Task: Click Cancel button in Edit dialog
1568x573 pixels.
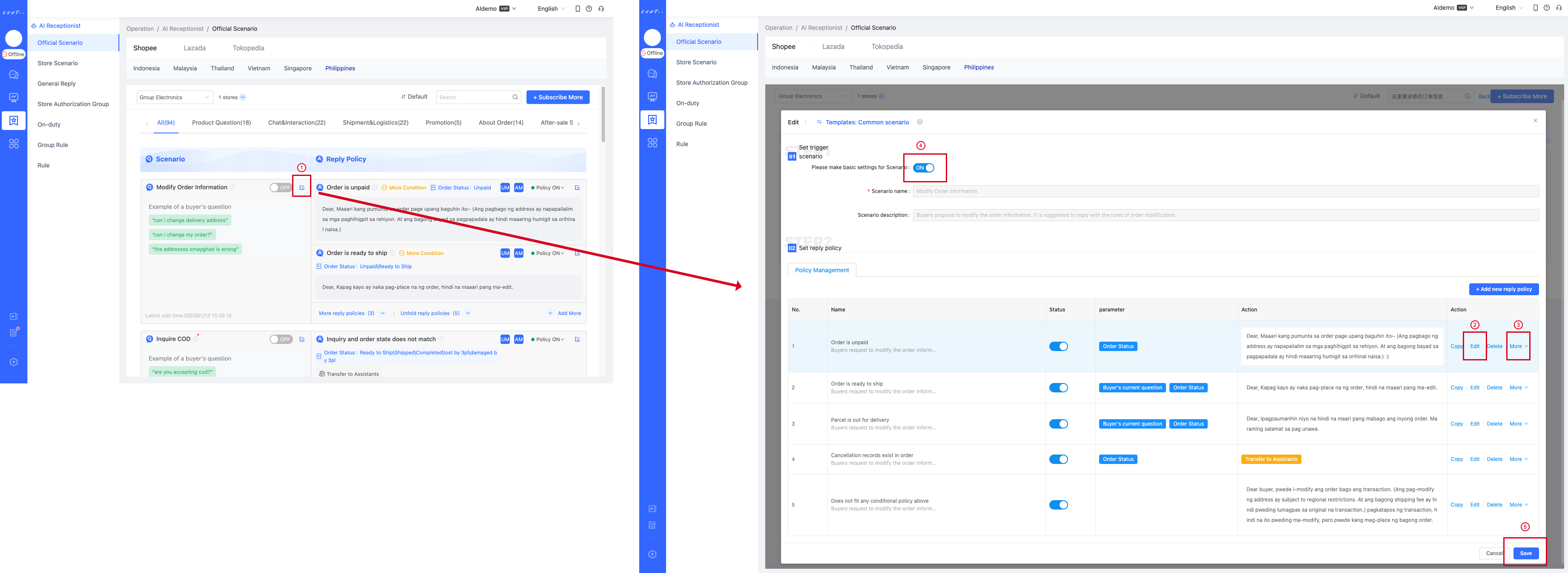Action: coord(1494,553)
